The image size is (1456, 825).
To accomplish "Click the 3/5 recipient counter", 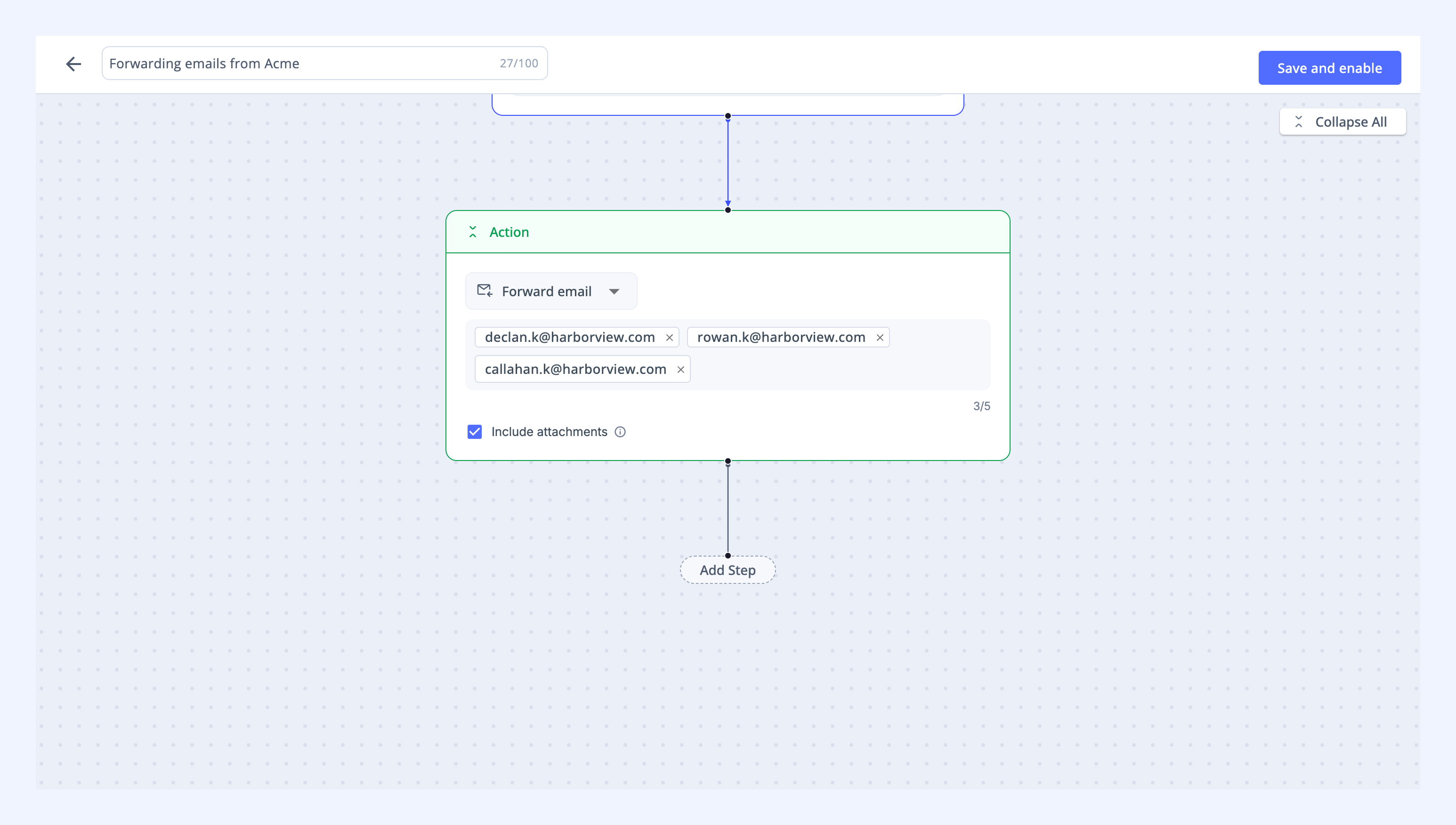I will pos(982,406).
